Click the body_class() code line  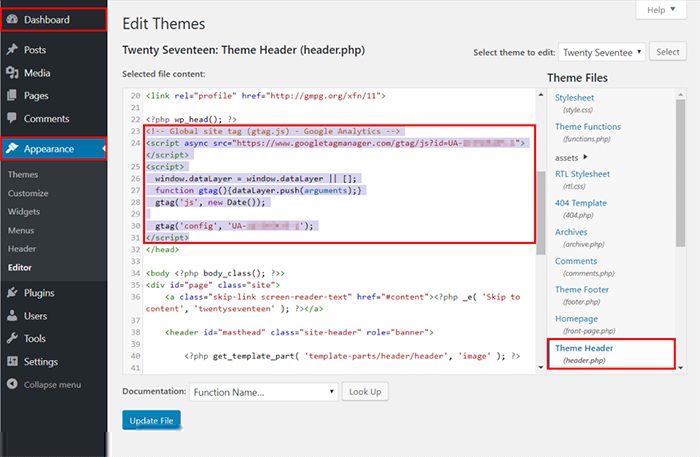pyautogui.click(x=215, y=273)
